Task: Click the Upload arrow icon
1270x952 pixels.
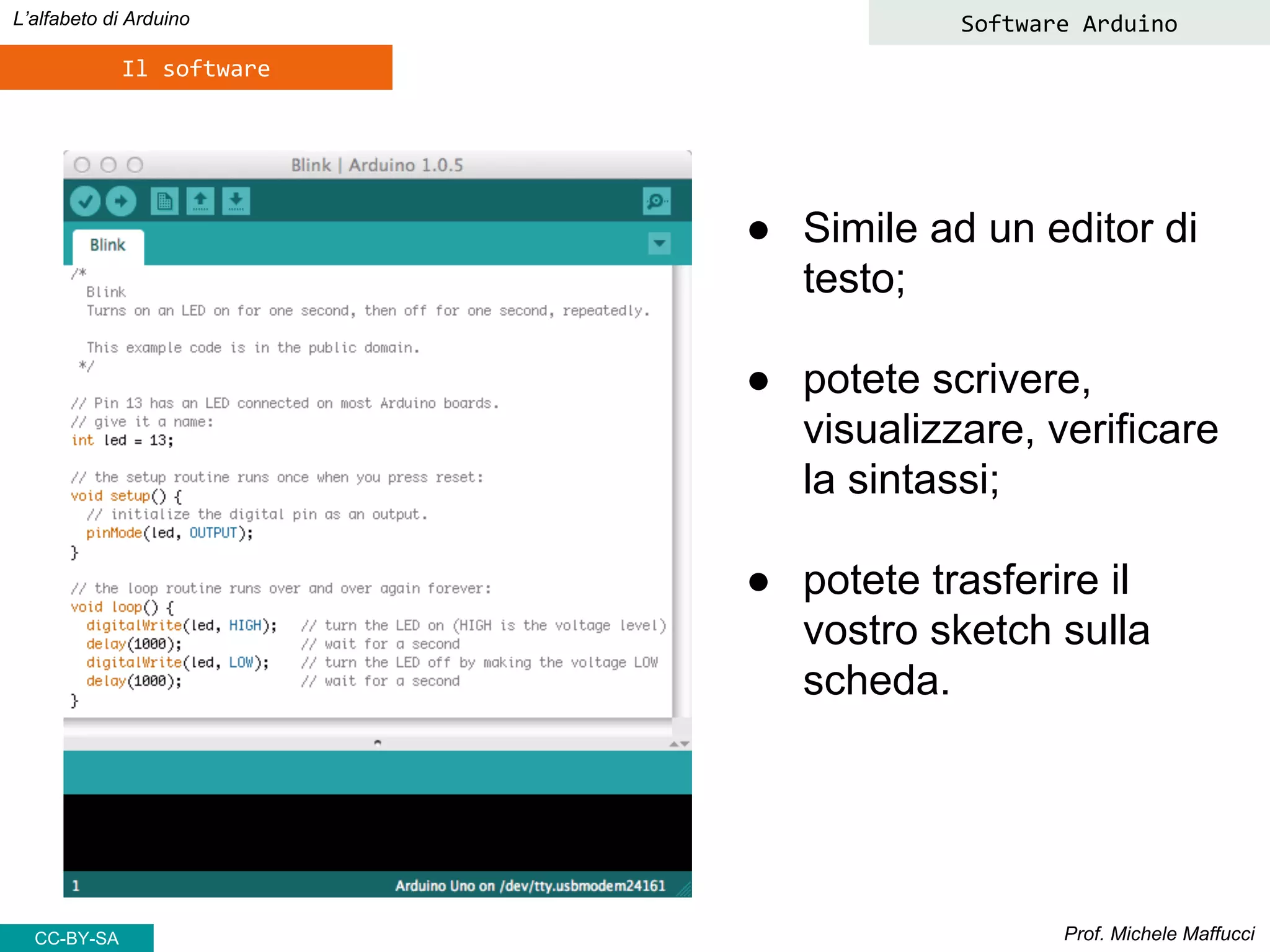Action: tap(121, 201)
